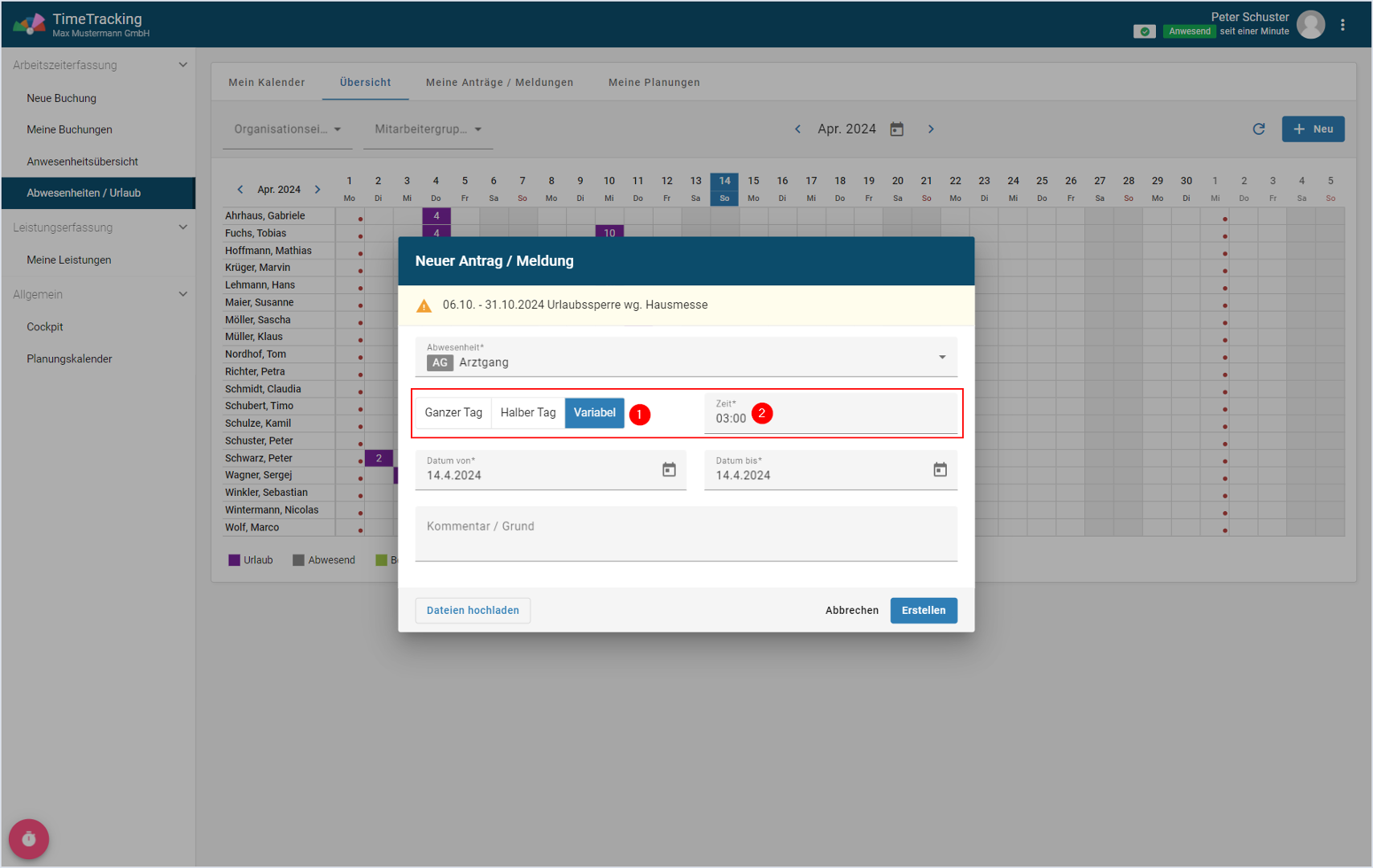Click the purple Urlaub legend swatch
The image size is (1373, 868).
(234, 560)
